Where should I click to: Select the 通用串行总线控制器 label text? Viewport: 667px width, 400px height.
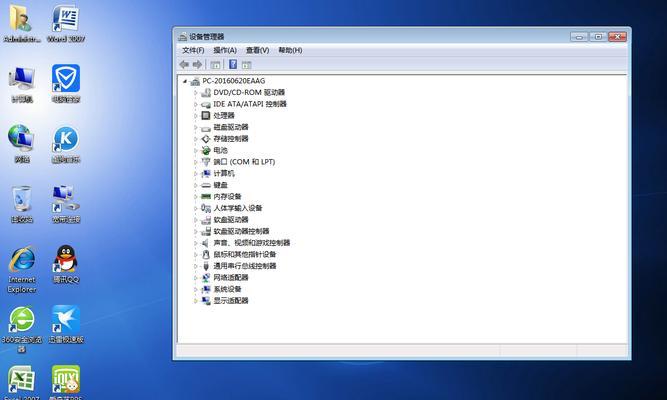tap(245, 266)
